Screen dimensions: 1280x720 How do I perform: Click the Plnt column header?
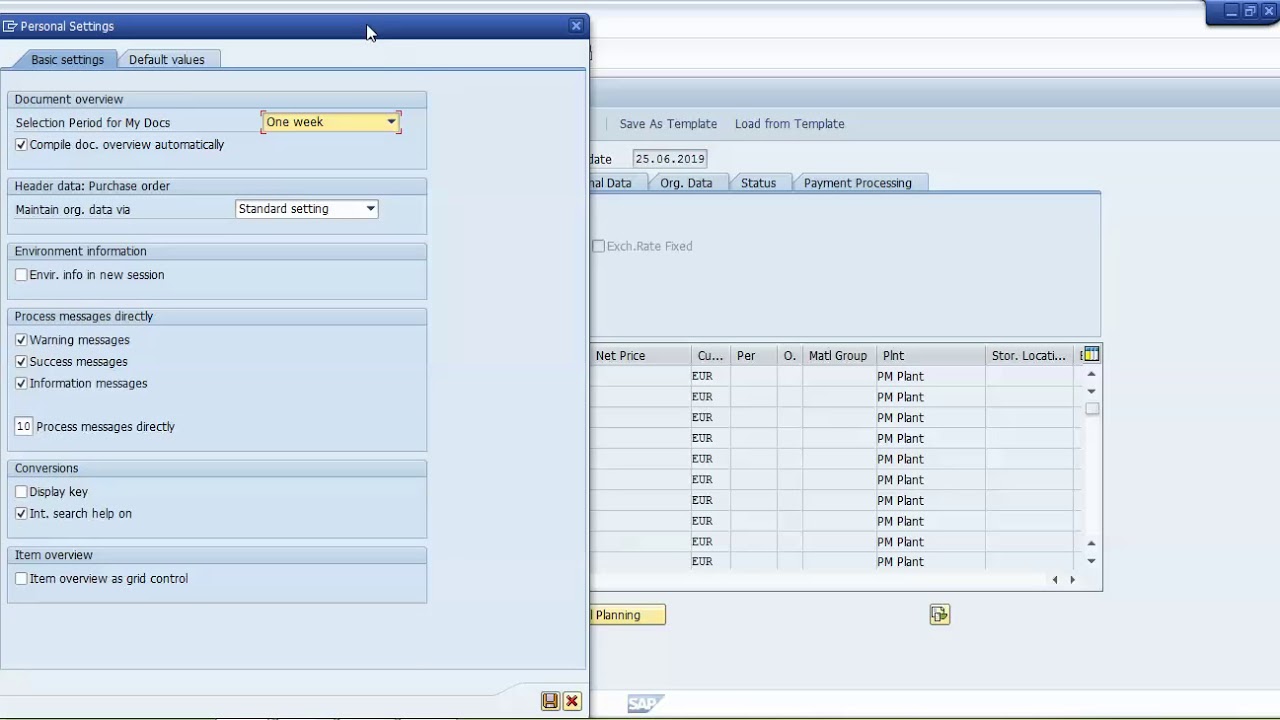(x=930, y=356)
